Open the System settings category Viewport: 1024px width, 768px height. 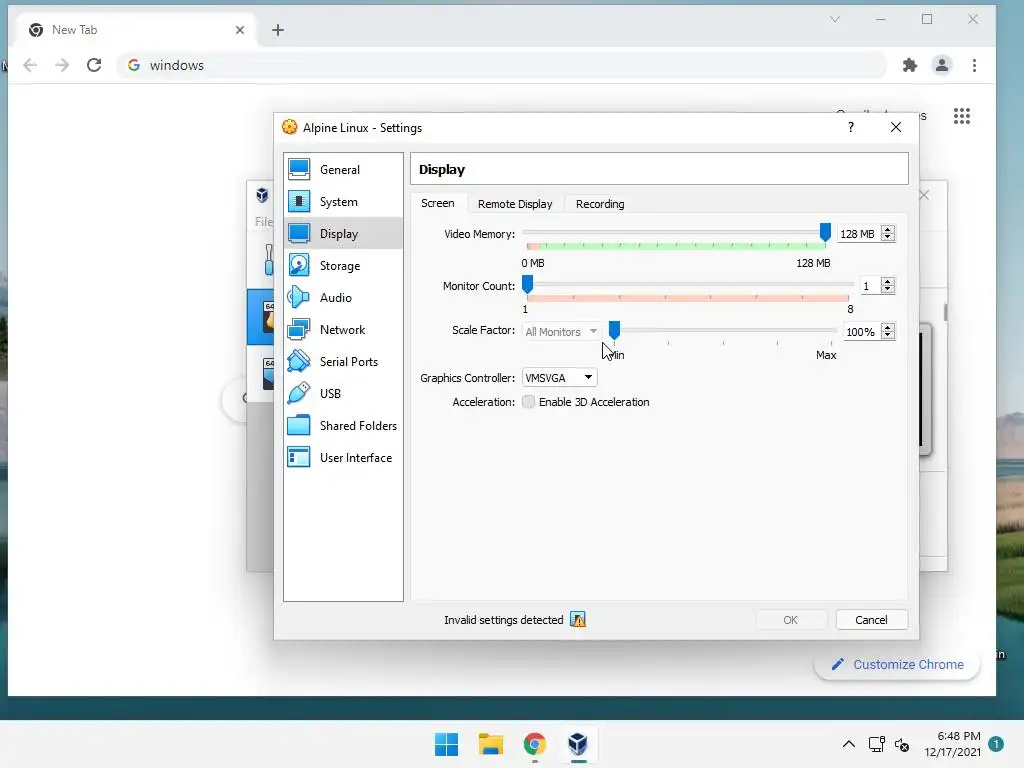tap(343, 201)
